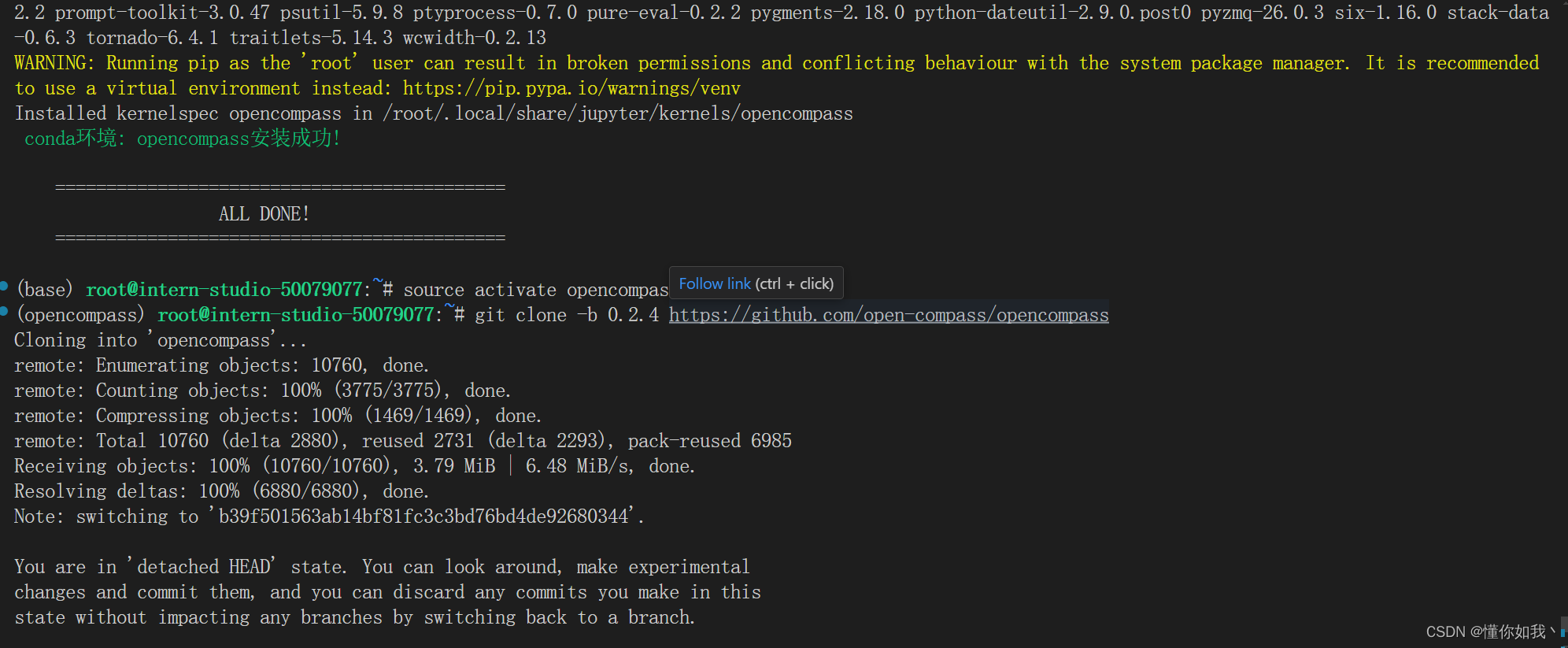Open the pip.pypa.io/warnings/venv URL
Image resolution: width=1568 pixels, height=648 pixels.
tap(571, 88)
